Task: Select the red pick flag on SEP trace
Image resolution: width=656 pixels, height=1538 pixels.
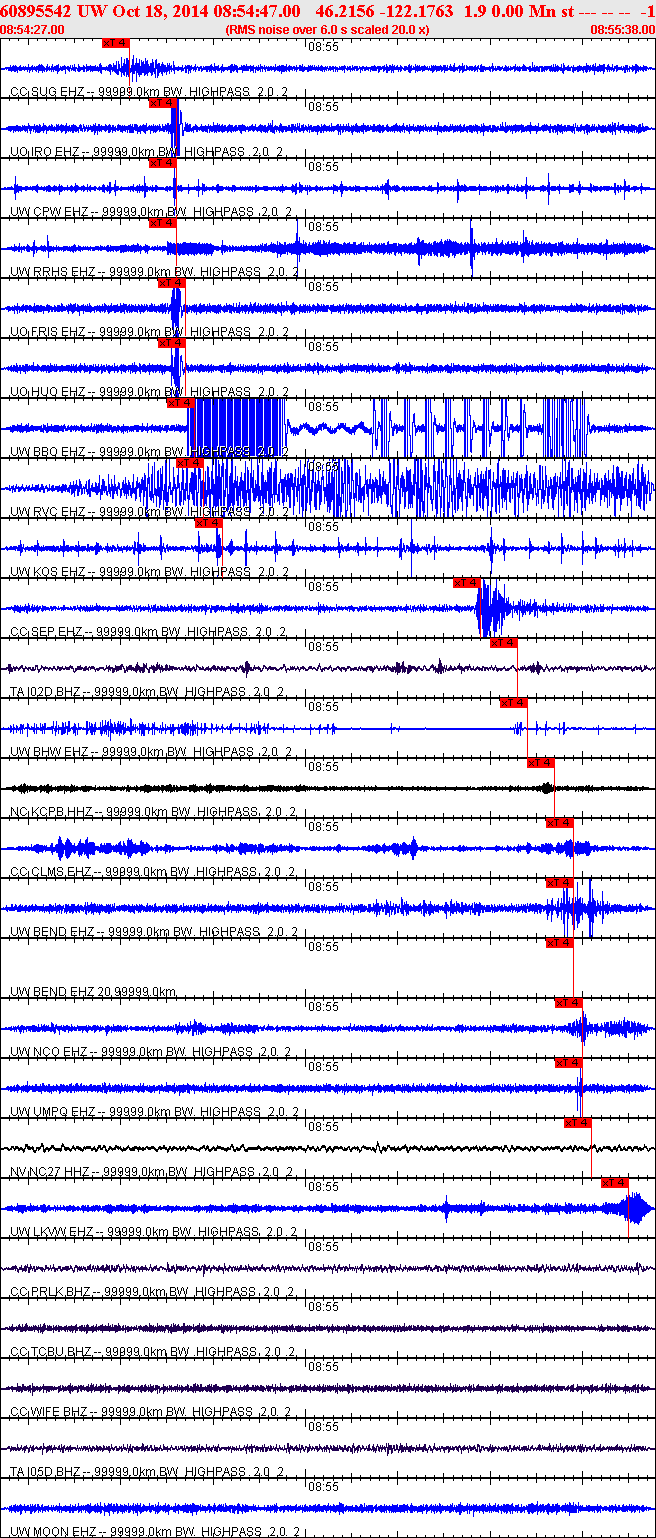Action: point(467,583)
